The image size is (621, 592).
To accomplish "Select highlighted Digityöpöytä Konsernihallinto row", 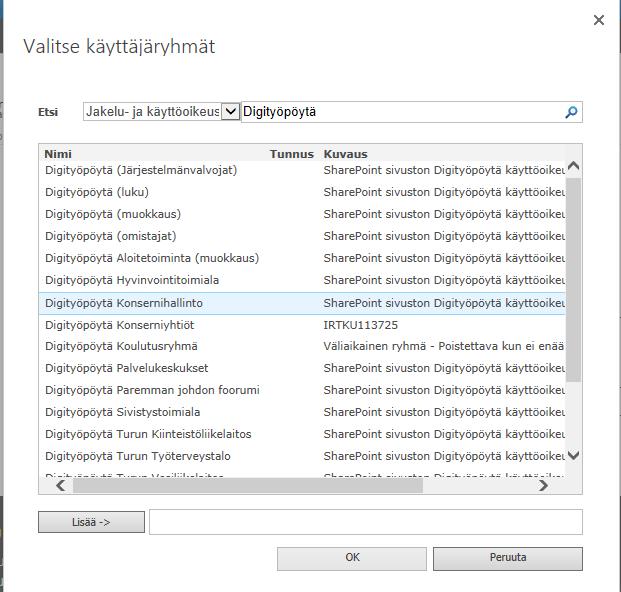I will tap(302, 303).
